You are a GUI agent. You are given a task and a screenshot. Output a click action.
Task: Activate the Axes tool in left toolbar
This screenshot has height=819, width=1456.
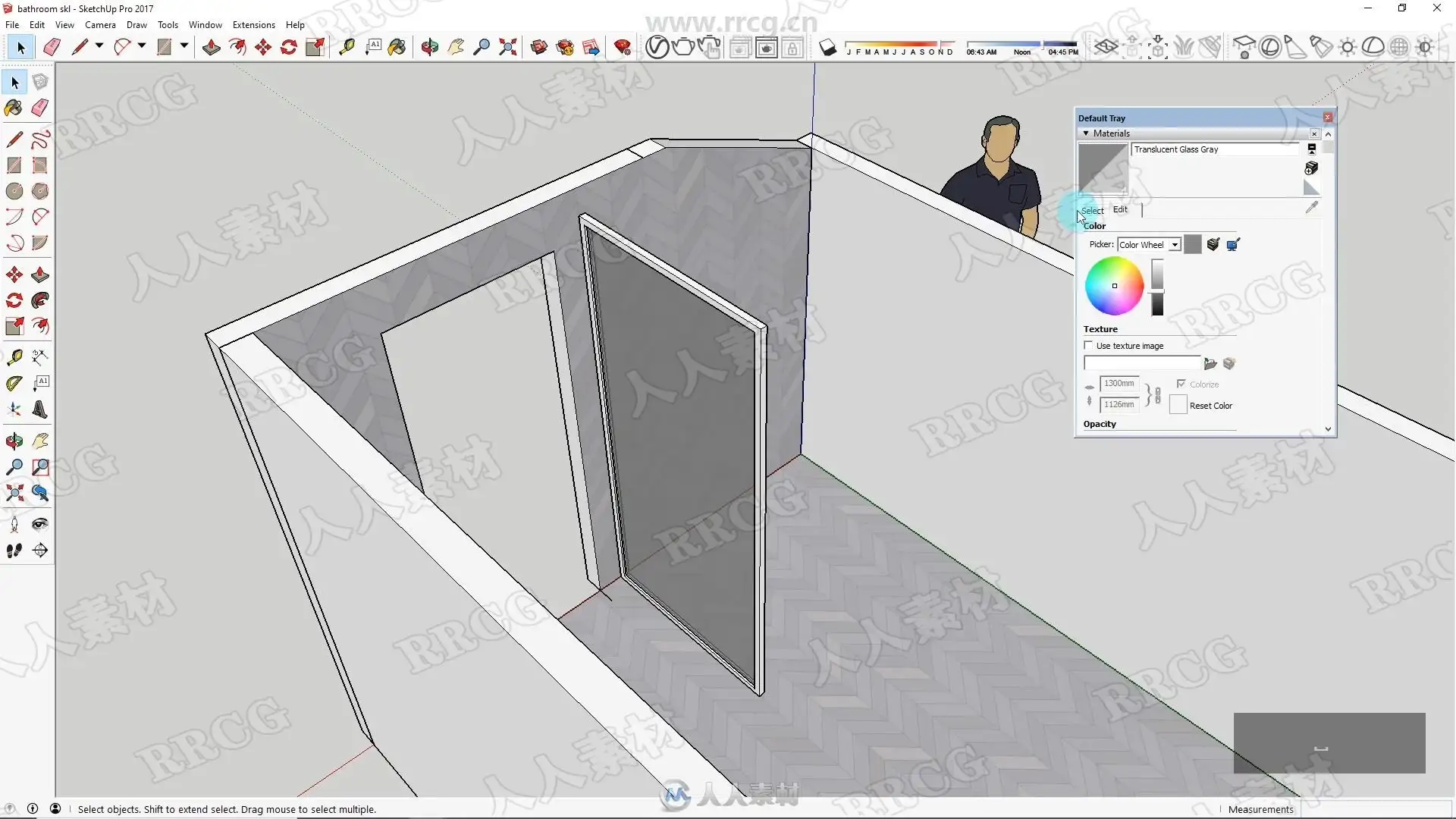(14, 409)
